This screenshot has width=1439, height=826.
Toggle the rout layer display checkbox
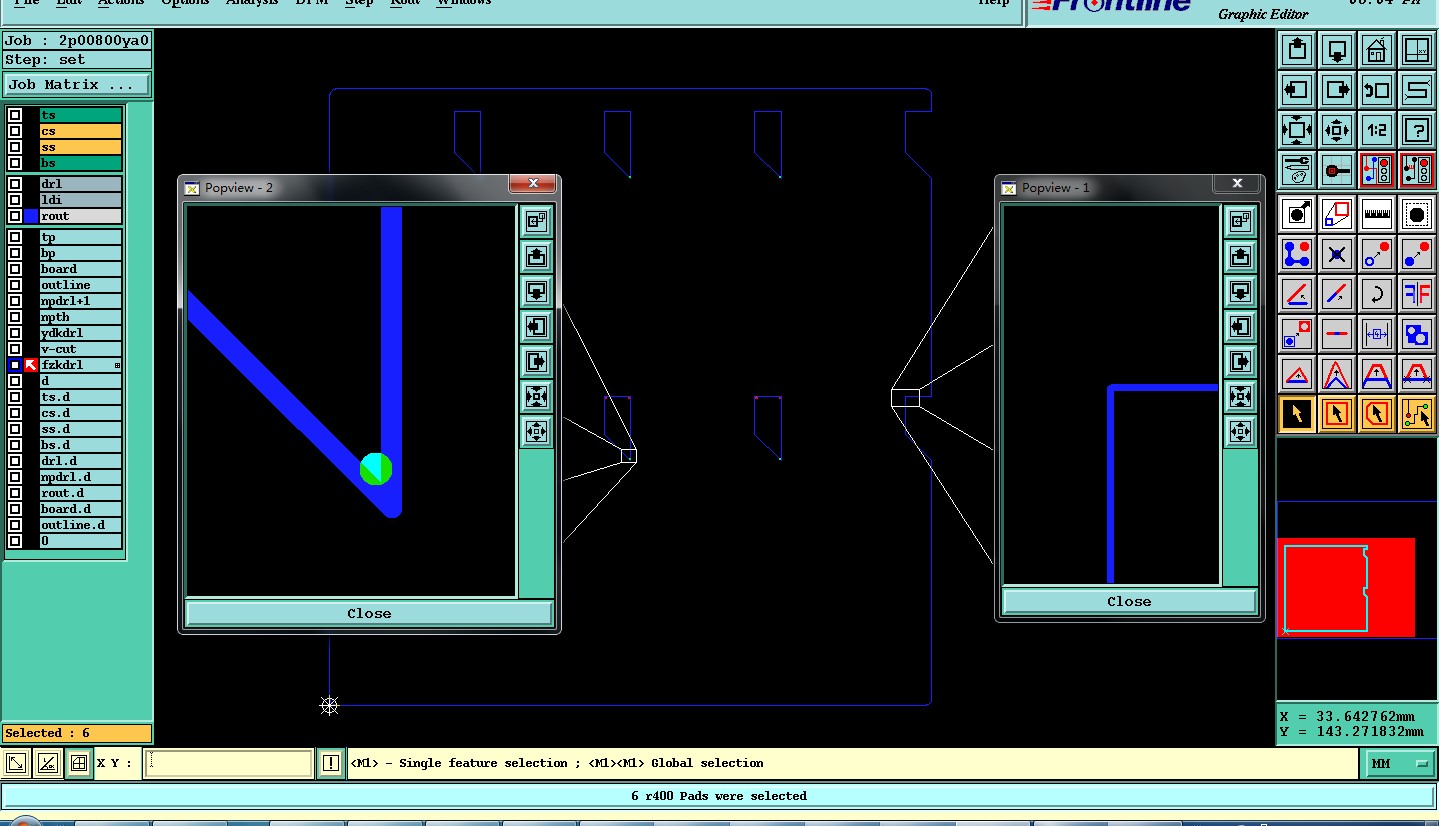(15, 216)
